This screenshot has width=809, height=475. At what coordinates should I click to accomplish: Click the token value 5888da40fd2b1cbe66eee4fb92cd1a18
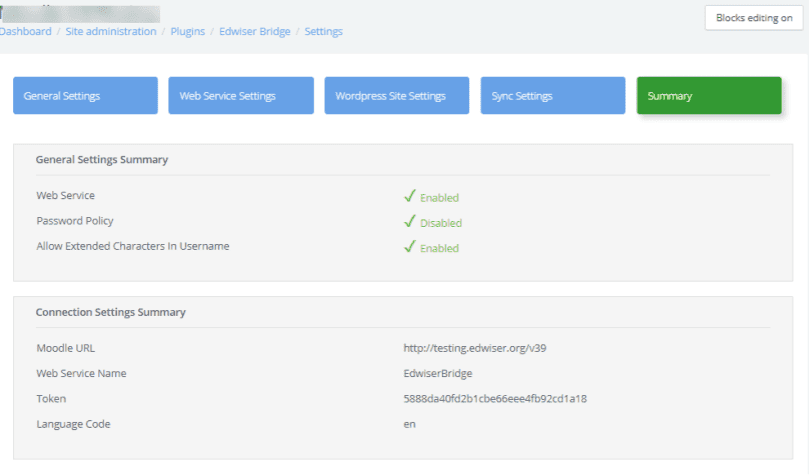click(495, 399)
